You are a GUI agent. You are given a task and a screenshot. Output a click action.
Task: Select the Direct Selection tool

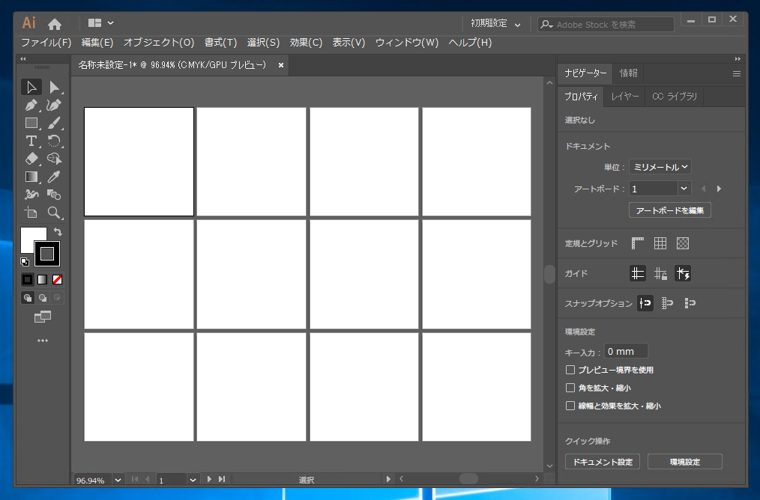click(x=54, y=87)
